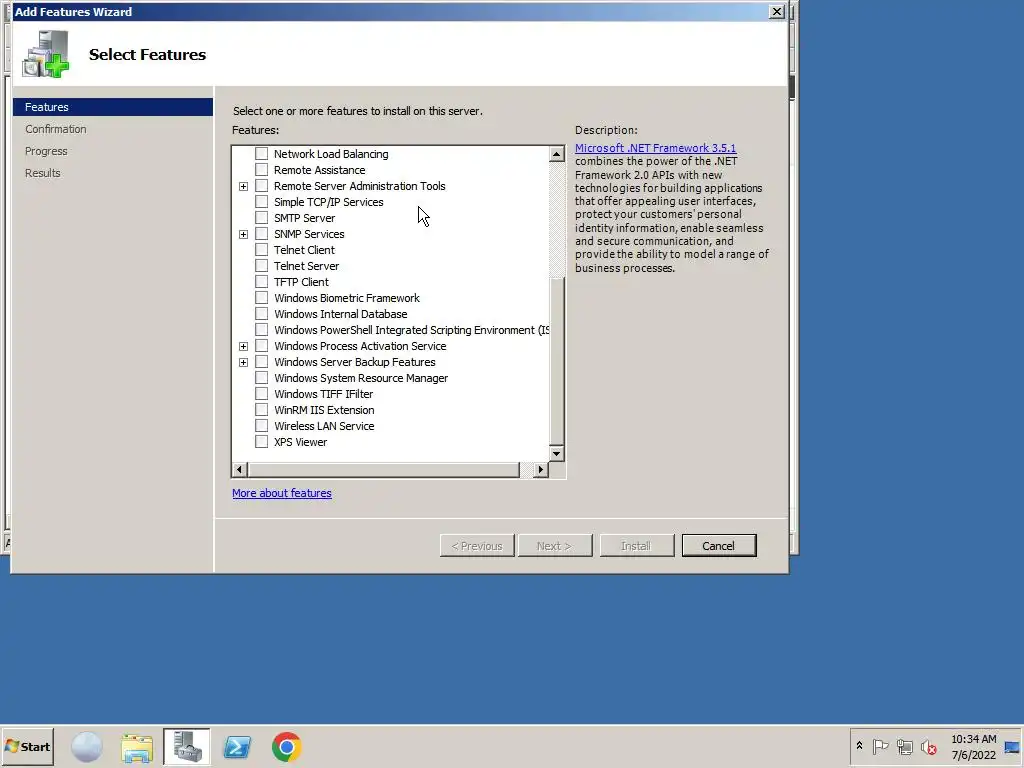Check the Network Load Balancing feature
This screenshot has width=1024, height=768.
(x=261, y=153)
